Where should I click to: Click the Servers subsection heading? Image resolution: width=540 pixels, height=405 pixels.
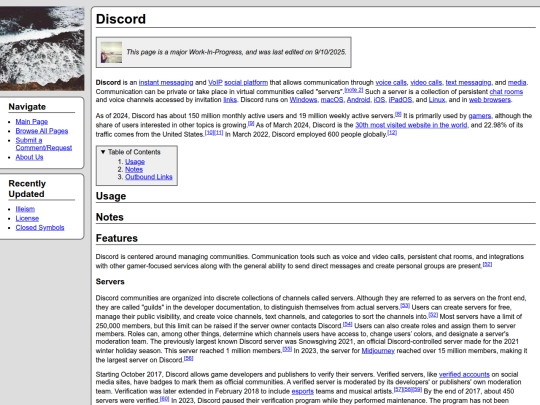click(x=110, y=282)
